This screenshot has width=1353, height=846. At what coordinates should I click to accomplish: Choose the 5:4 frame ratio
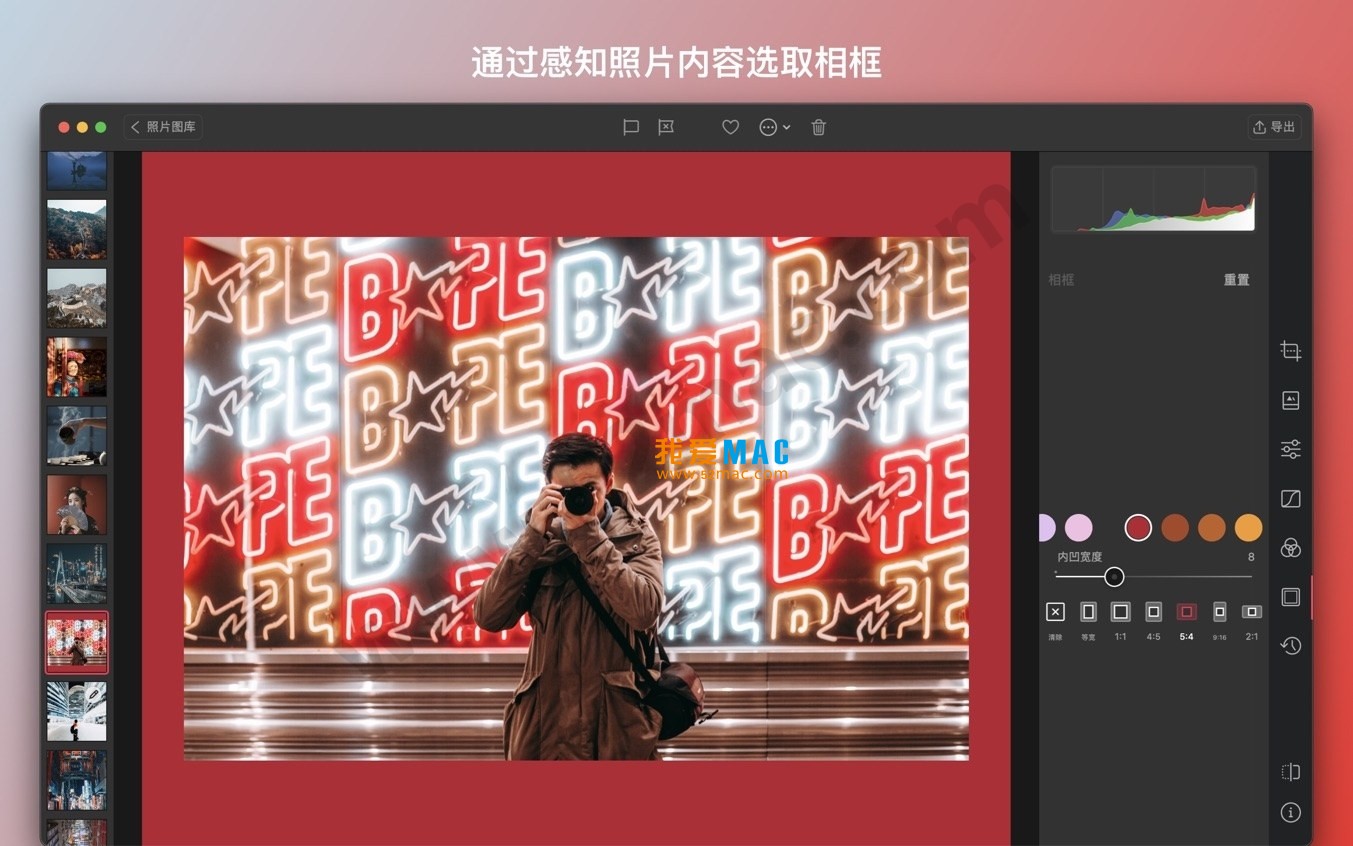tap(1186, 612)
